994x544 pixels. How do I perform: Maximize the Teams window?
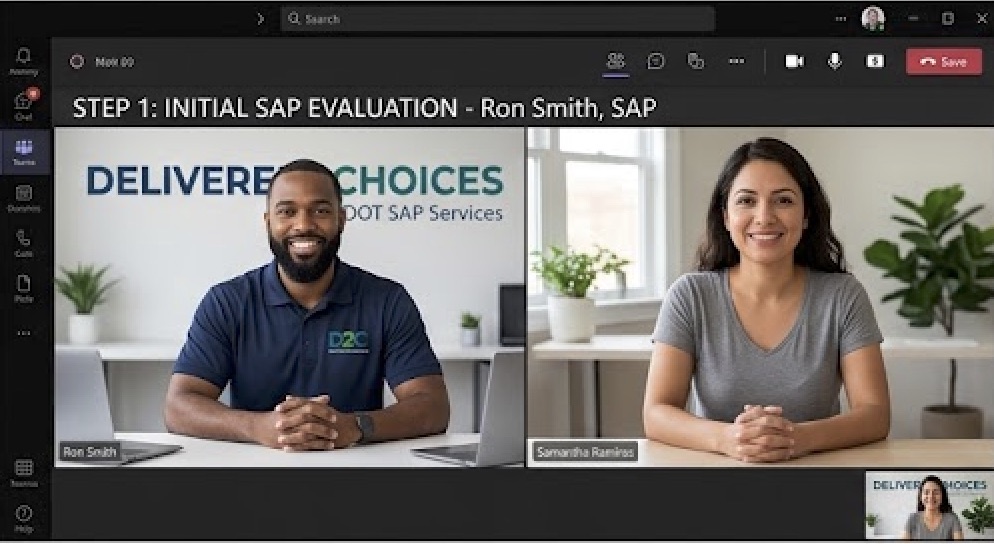click(x=948, y=18)
